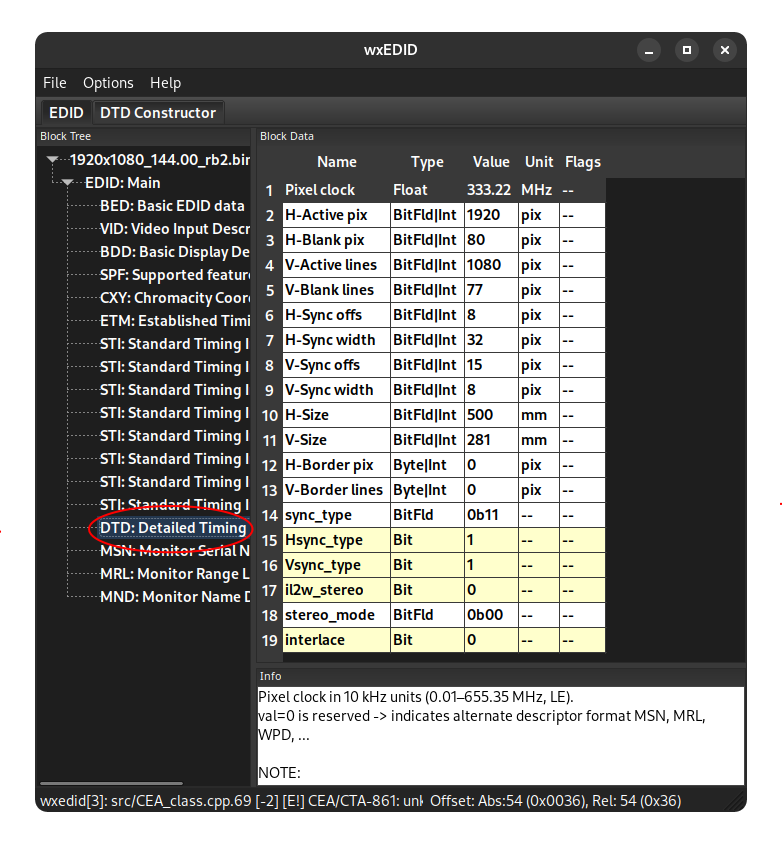This screenshot has width=782, height=850.
Task: Click the Value column header
Action: (491, 162)
